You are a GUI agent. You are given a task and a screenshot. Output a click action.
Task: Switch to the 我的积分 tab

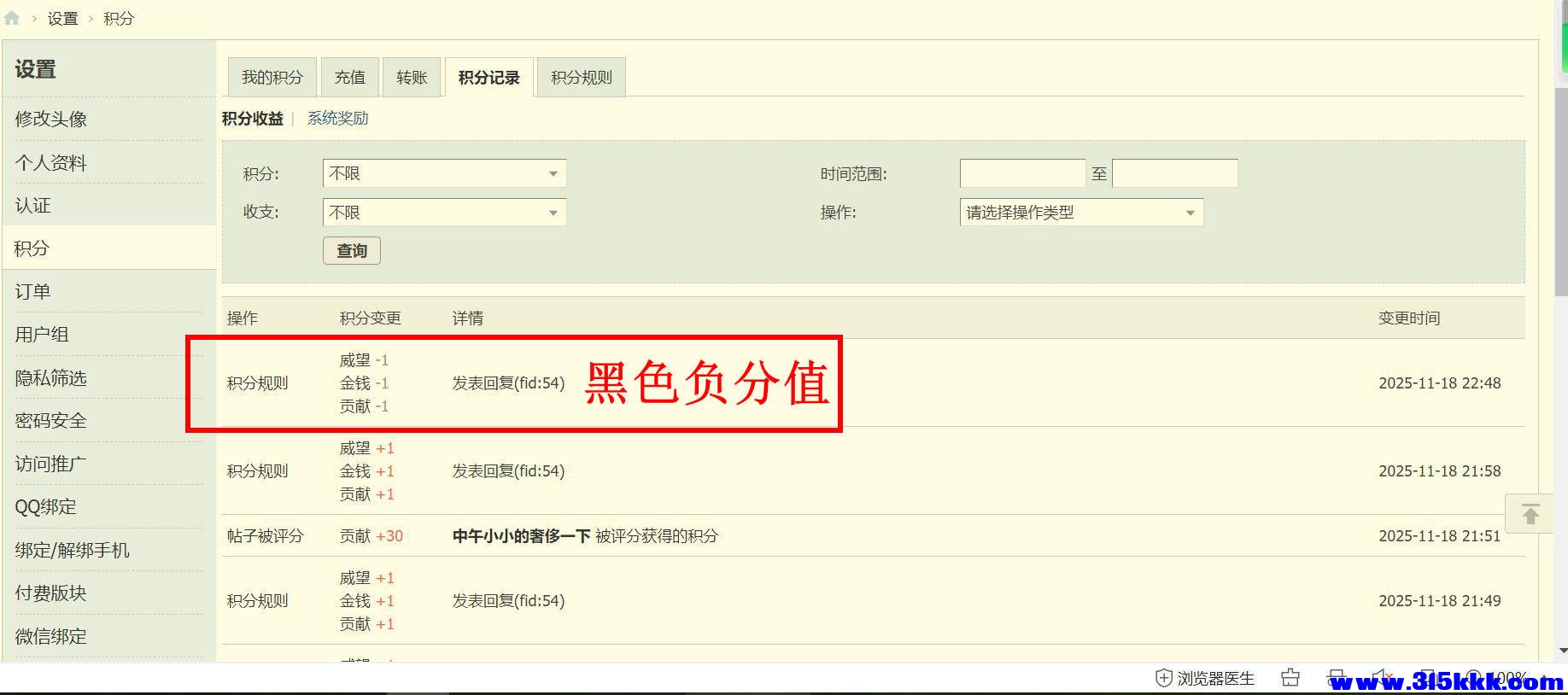(x=272, y=78)
